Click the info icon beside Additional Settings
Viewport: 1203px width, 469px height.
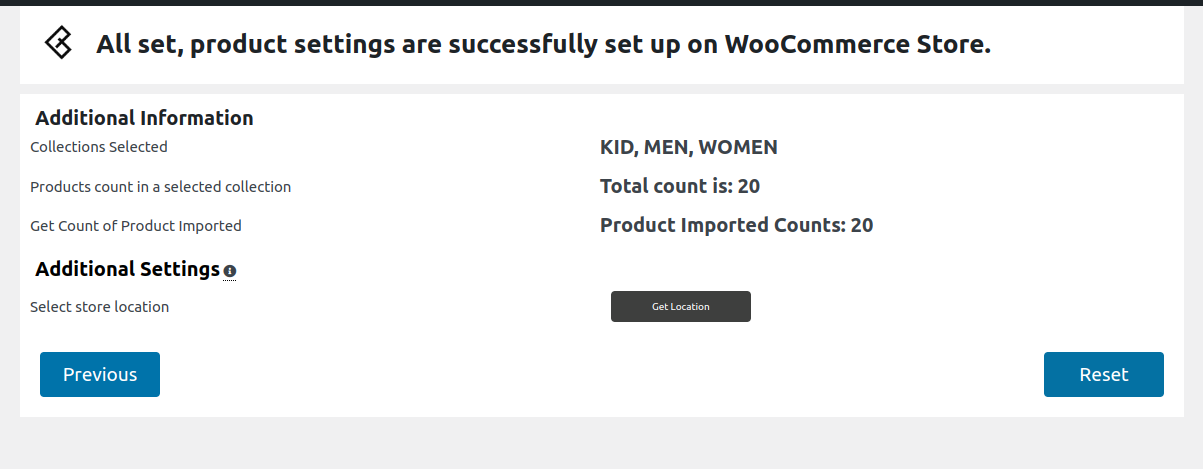click(x=230, y=271)
